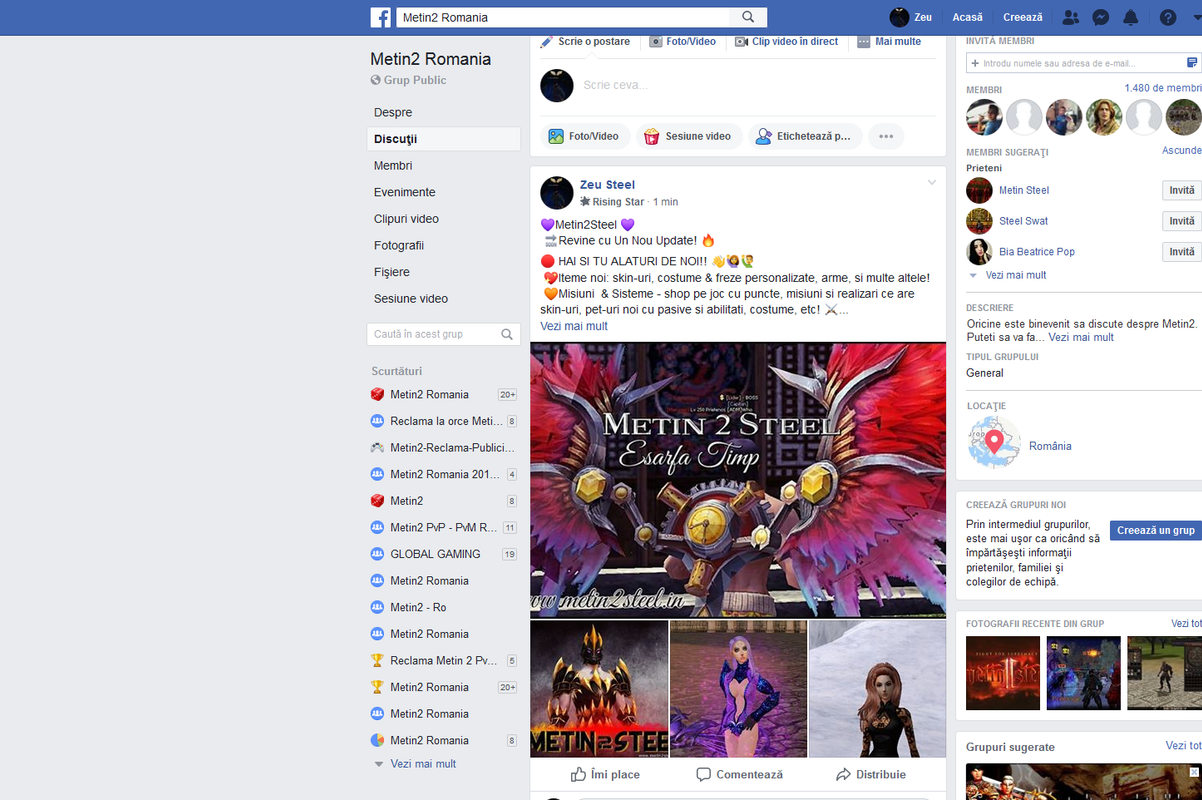Open Acasă in top bar
1202x800 pixels.
click(967, 17)
